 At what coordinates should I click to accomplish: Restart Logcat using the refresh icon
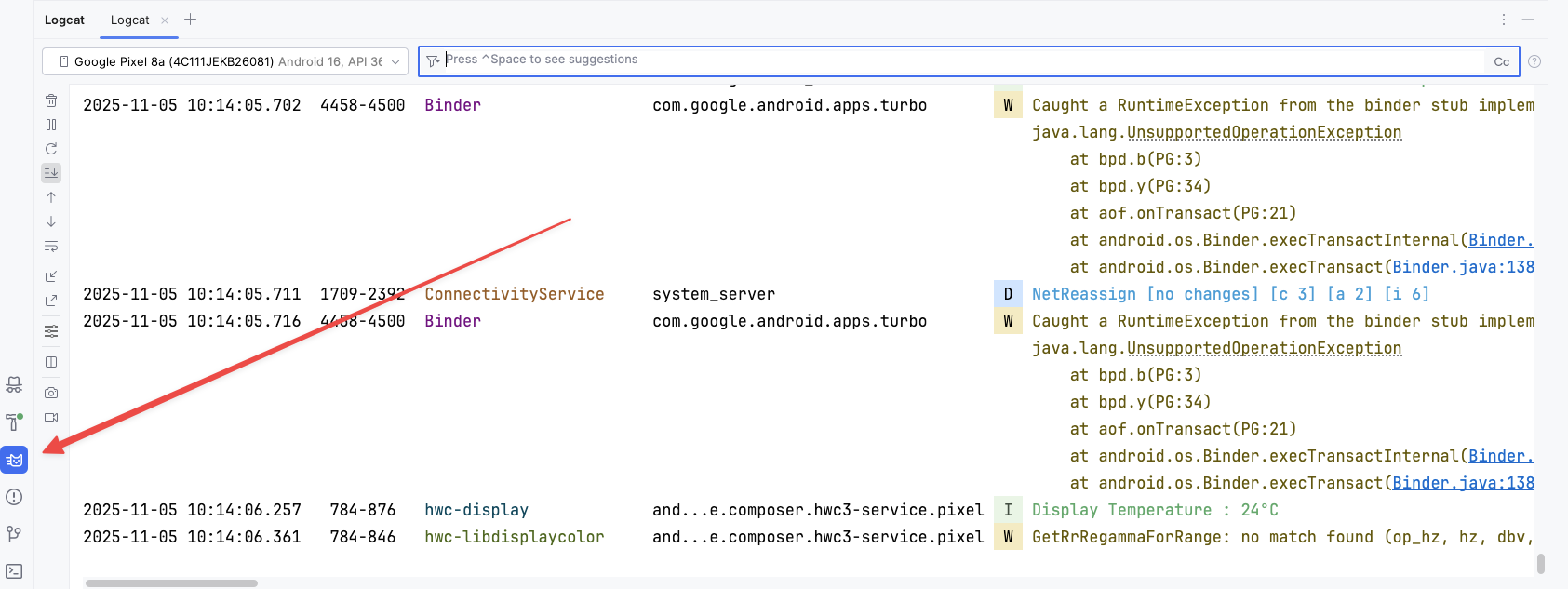pos(51,149)
